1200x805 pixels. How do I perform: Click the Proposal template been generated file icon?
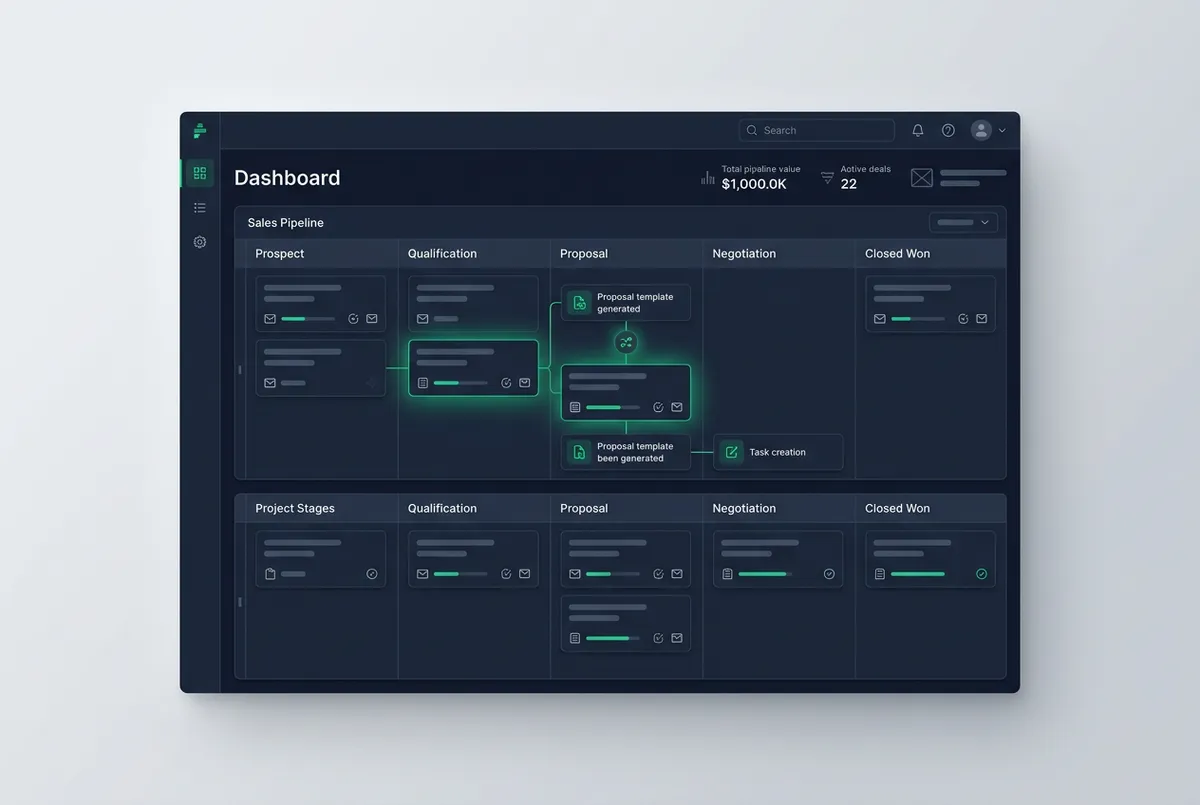[579, 452]
